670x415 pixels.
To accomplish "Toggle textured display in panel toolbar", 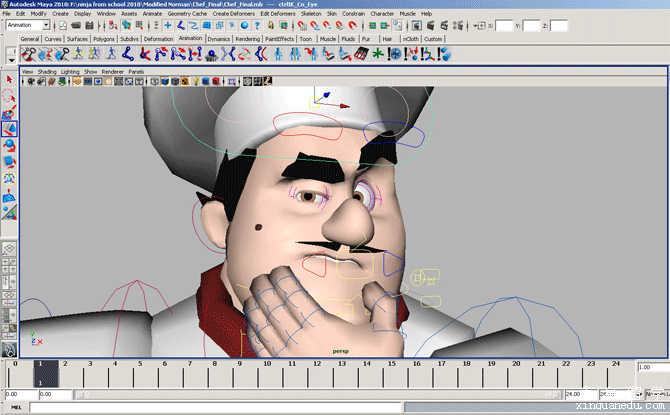I will tap(185, 81).
